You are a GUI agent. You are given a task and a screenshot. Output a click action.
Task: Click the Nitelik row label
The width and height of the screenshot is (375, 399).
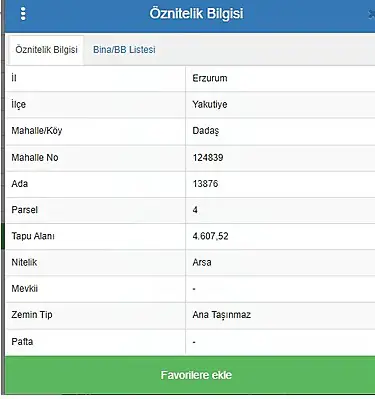tap(24, 262)
